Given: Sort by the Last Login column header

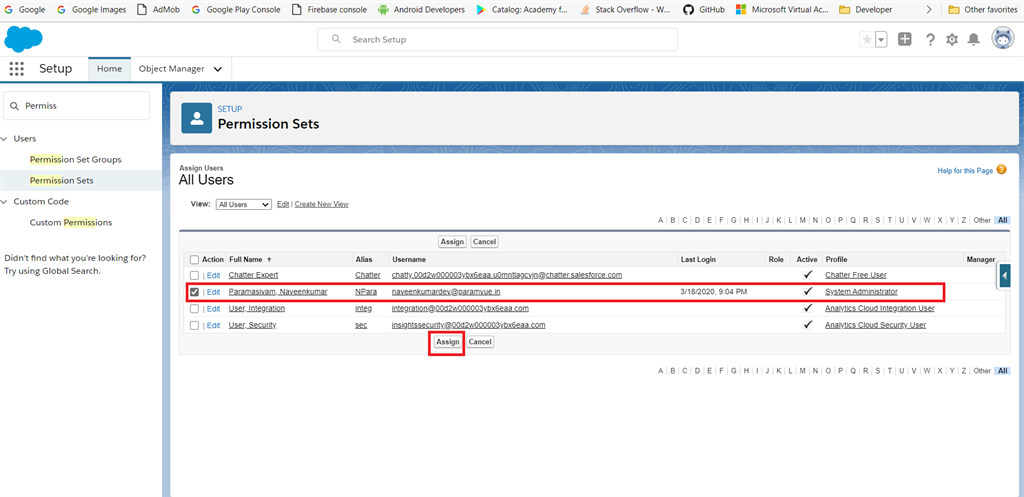Looking at the screenshot, I should coord(698,259).
